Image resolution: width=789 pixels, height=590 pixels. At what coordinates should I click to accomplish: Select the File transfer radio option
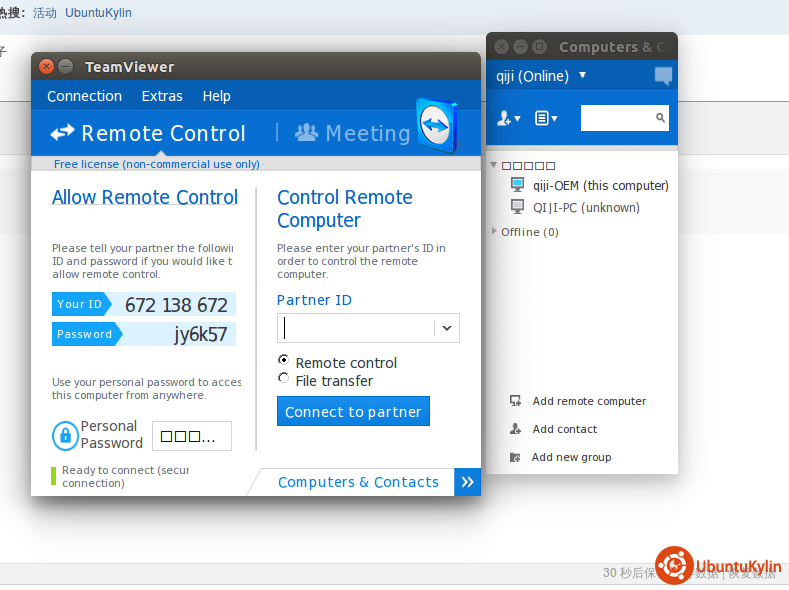tap(284, 379)
